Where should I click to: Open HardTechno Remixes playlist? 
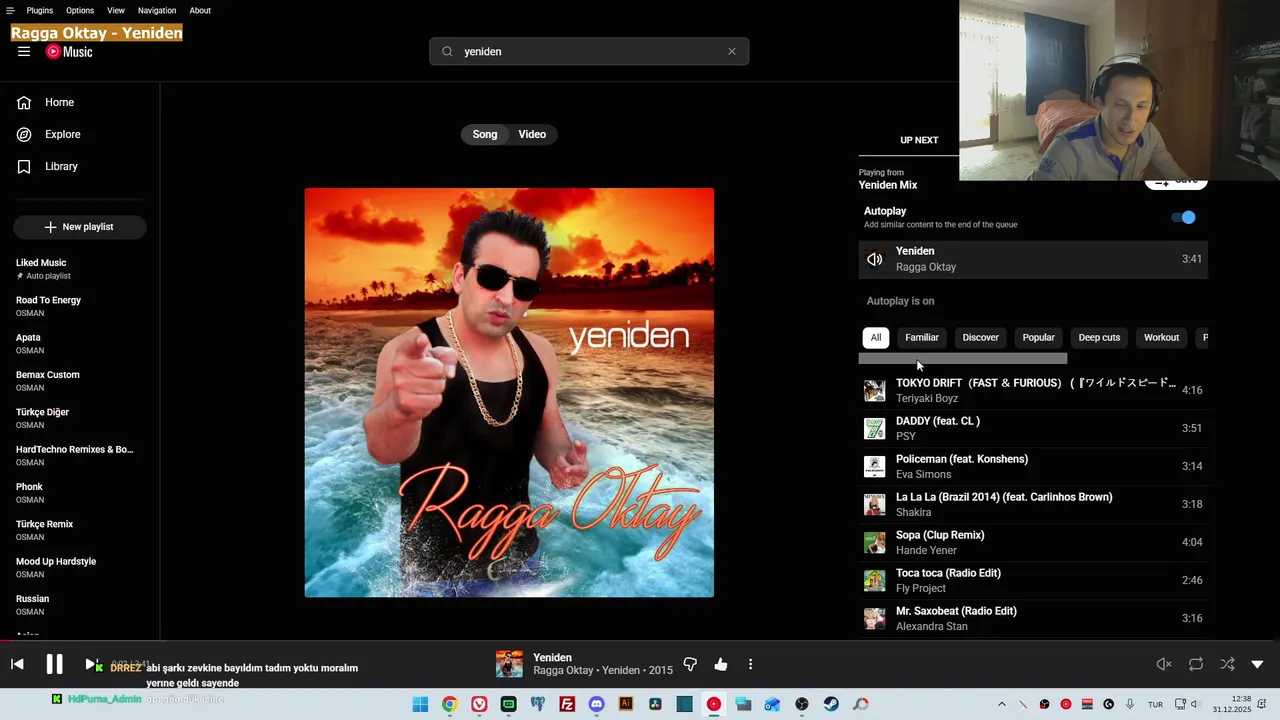point(80,455)
